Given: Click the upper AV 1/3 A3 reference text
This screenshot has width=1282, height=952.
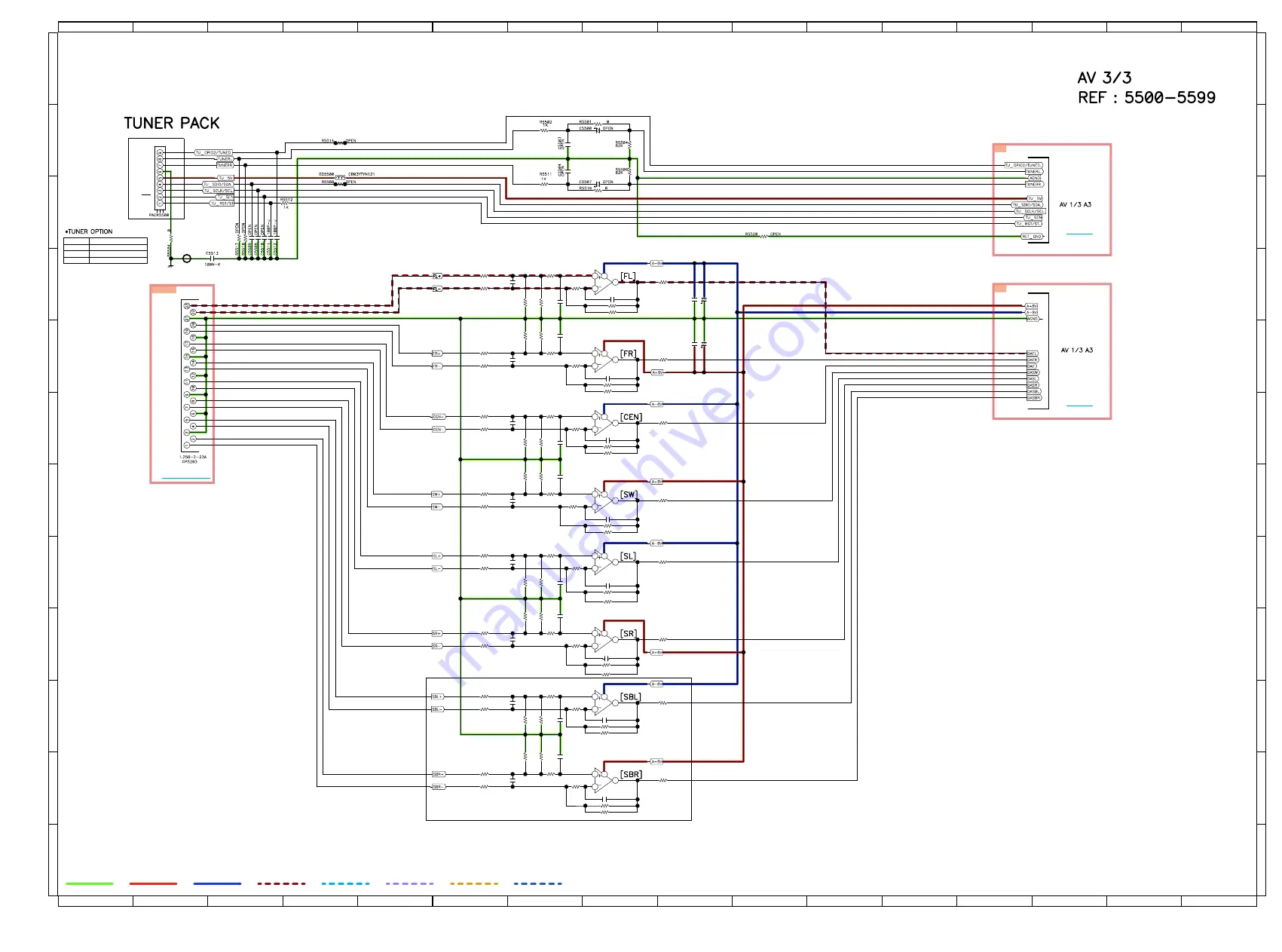Looking at the screenshot, I should coord(1075,205).
